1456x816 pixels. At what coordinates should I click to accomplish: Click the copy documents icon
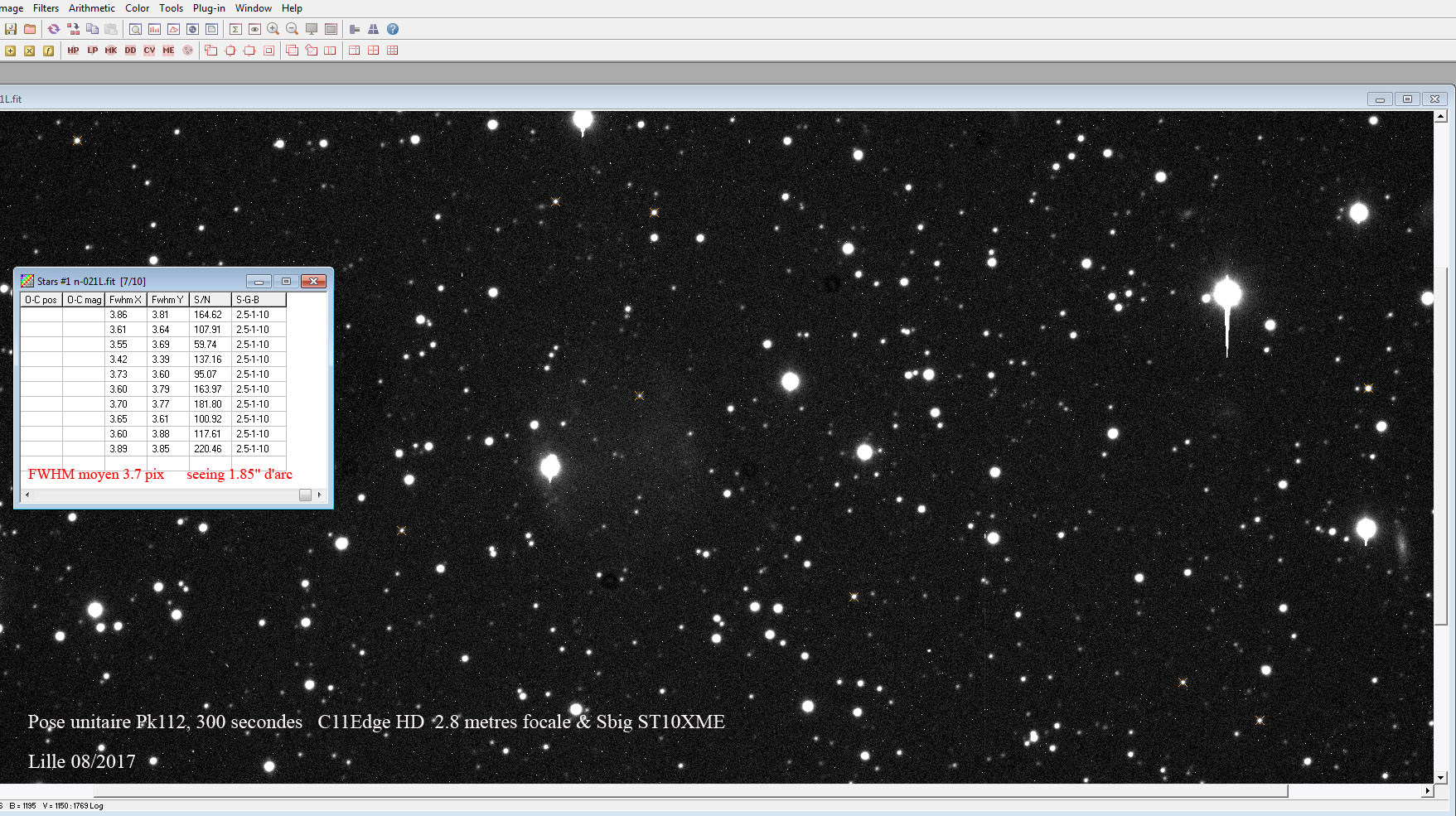(x=92, y=29)
